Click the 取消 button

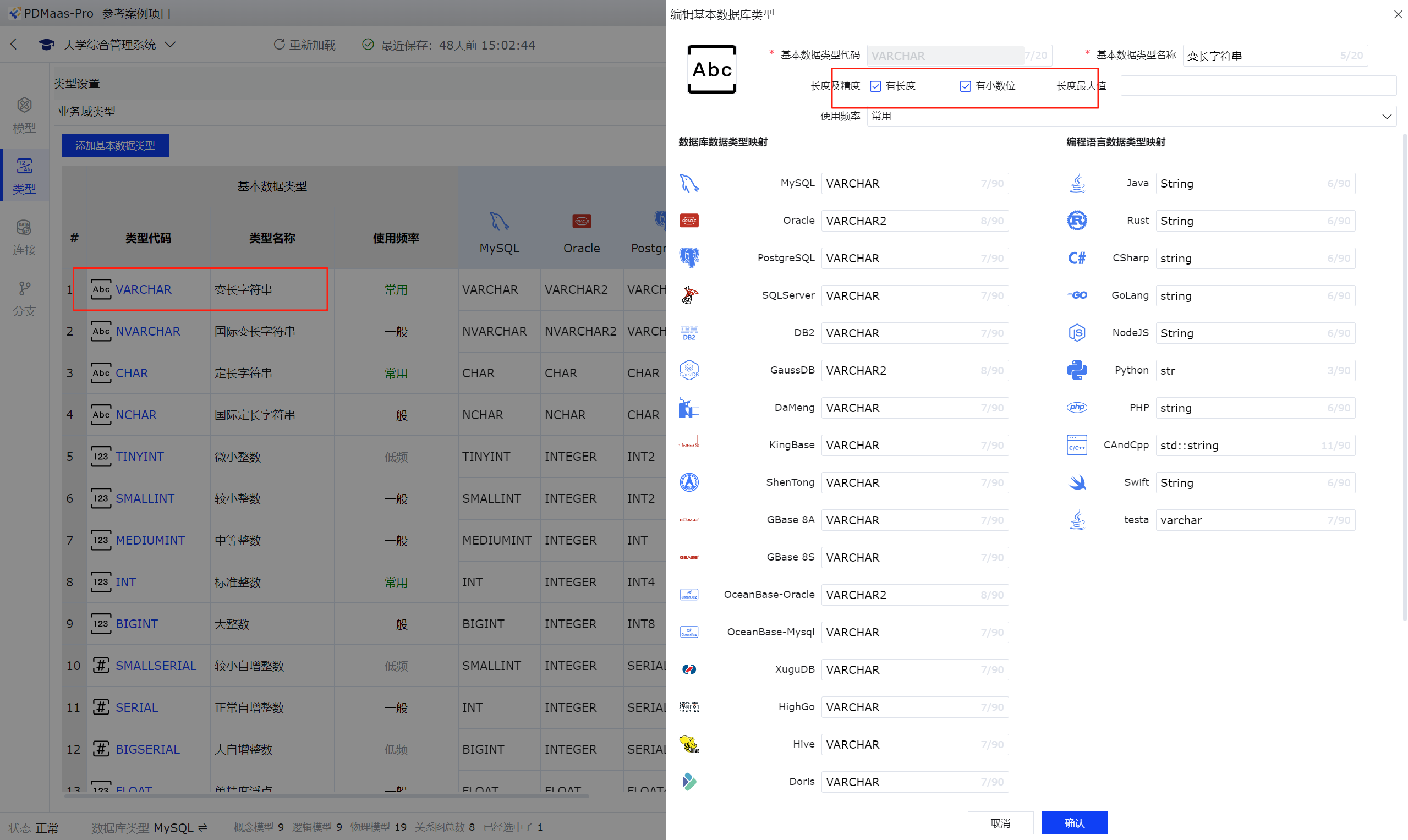(1000, 822)
